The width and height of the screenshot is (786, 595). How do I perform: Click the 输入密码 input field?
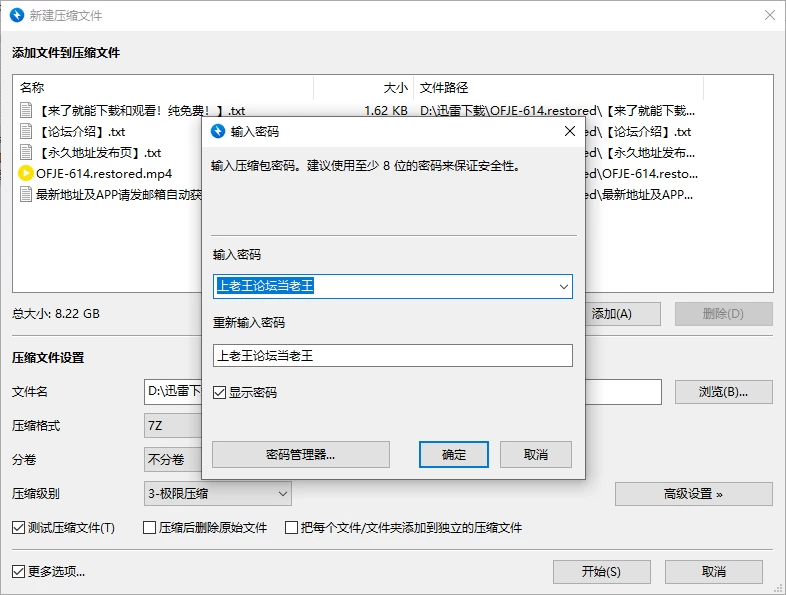click(392, 287)
